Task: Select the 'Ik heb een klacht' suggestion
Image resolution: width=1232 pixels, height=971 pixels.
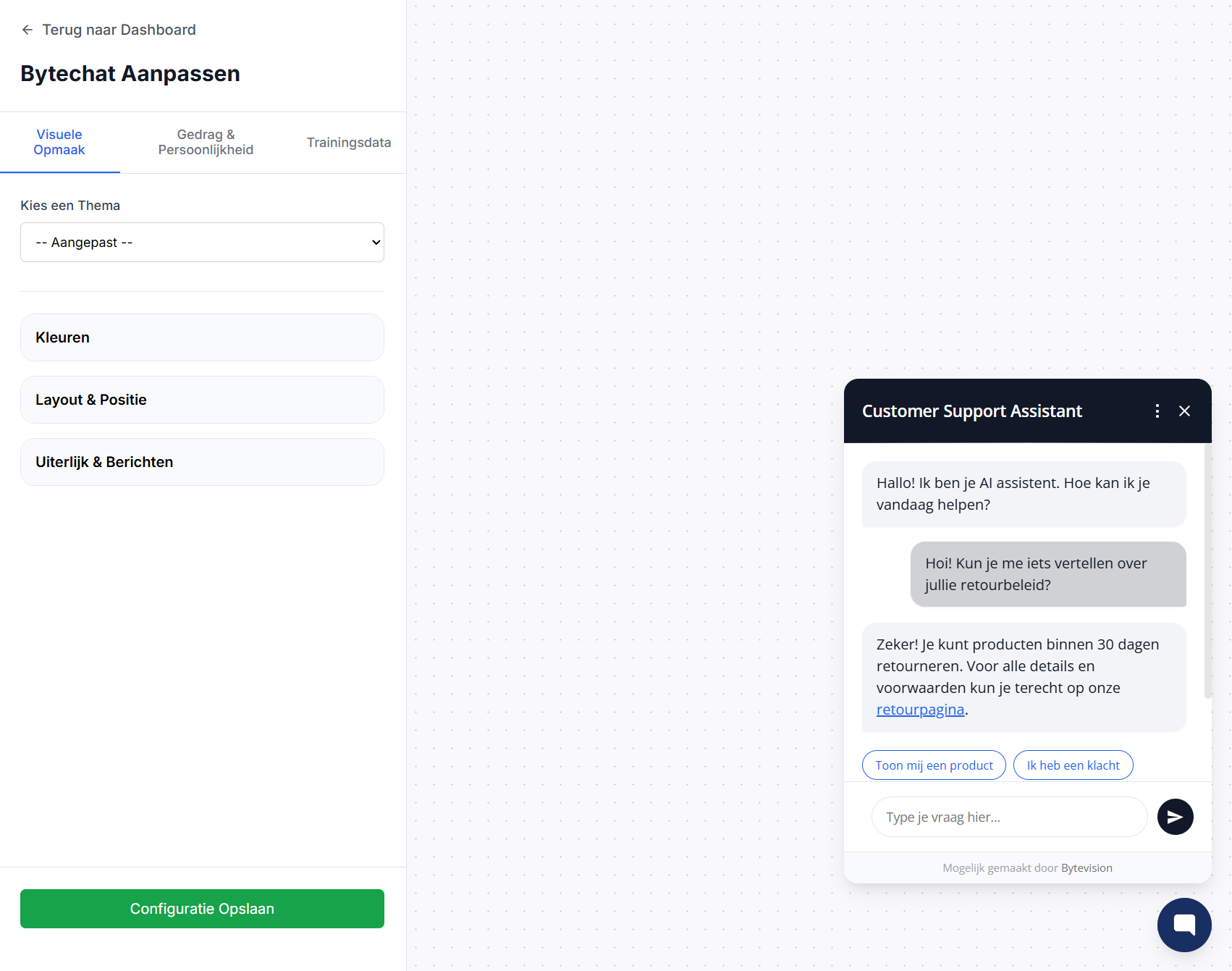Action: 1073,765
